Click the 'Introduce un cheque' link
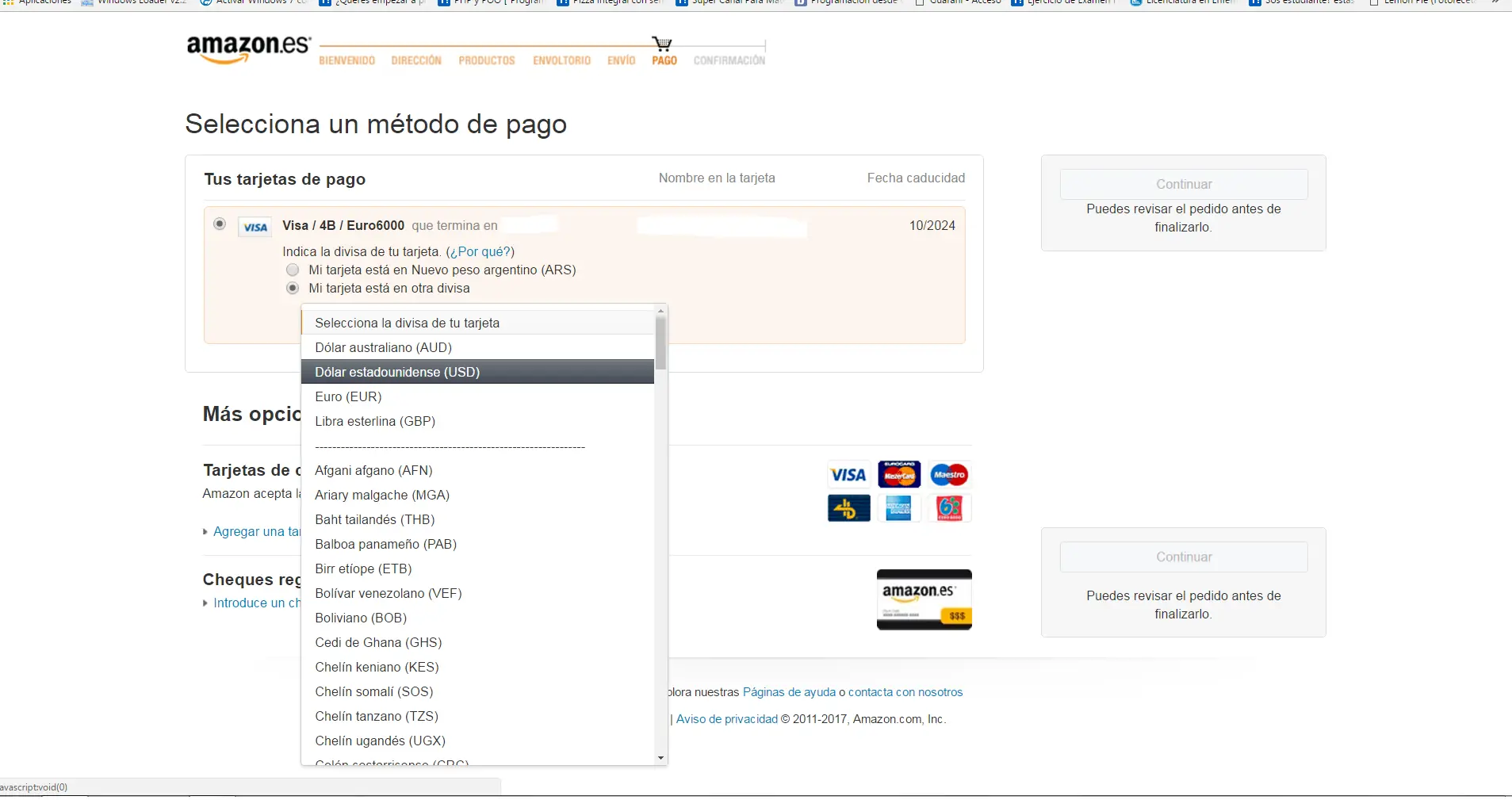 [257, 603]
